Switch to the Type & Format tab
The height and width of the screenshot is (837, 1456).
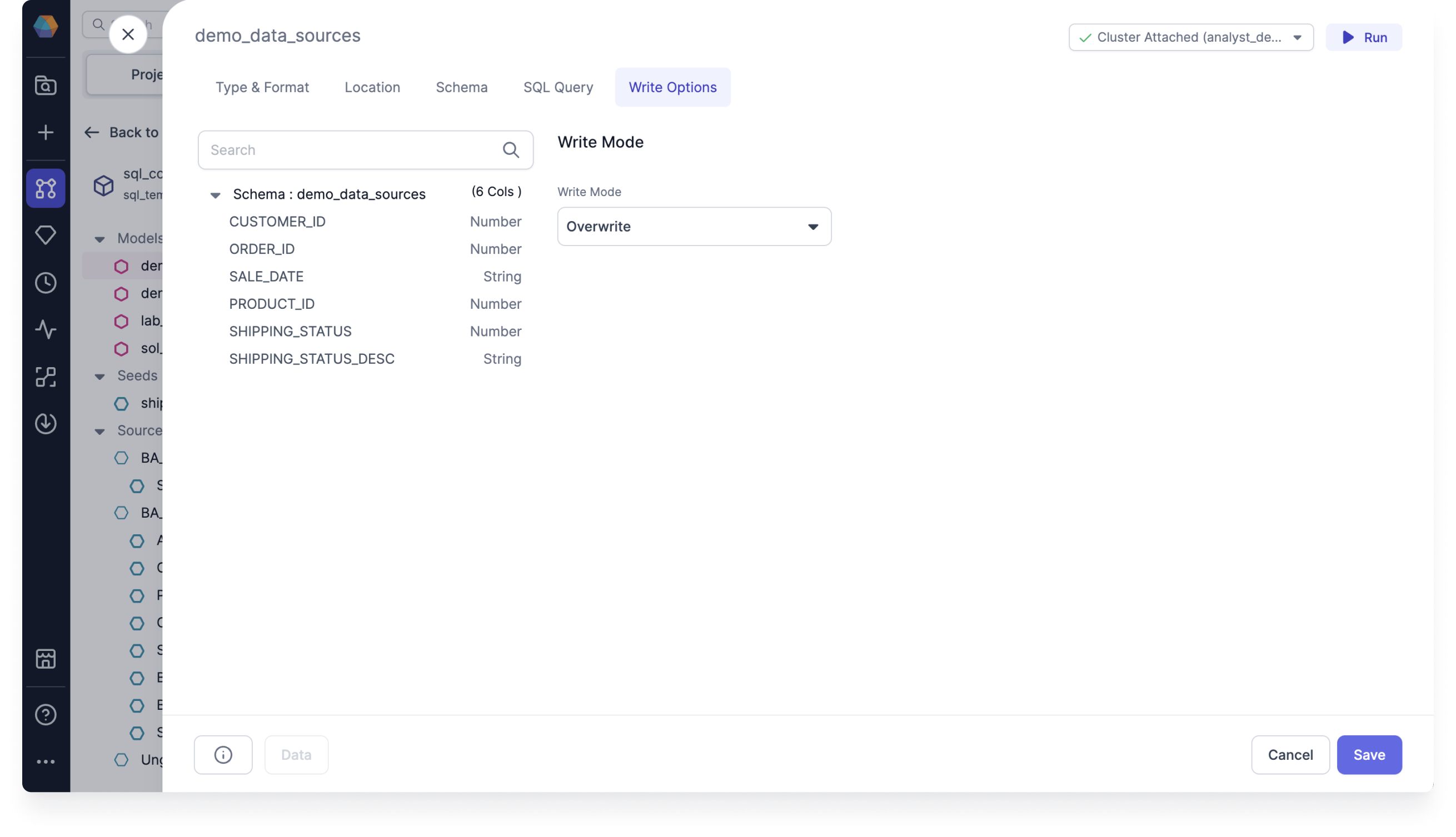tap(262, 87)
